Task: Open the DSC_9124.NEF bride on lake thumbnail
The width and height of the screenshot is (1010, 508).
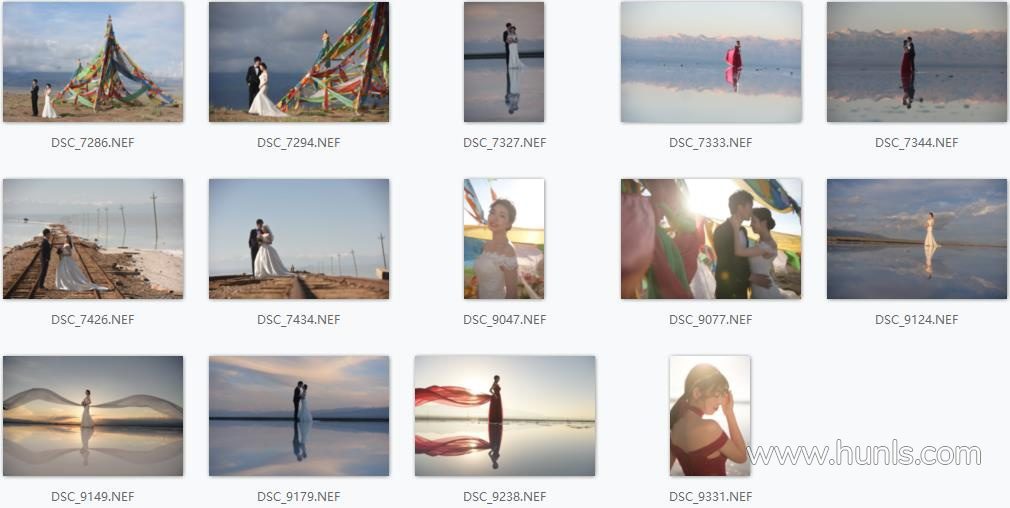Action: (917, 239)
